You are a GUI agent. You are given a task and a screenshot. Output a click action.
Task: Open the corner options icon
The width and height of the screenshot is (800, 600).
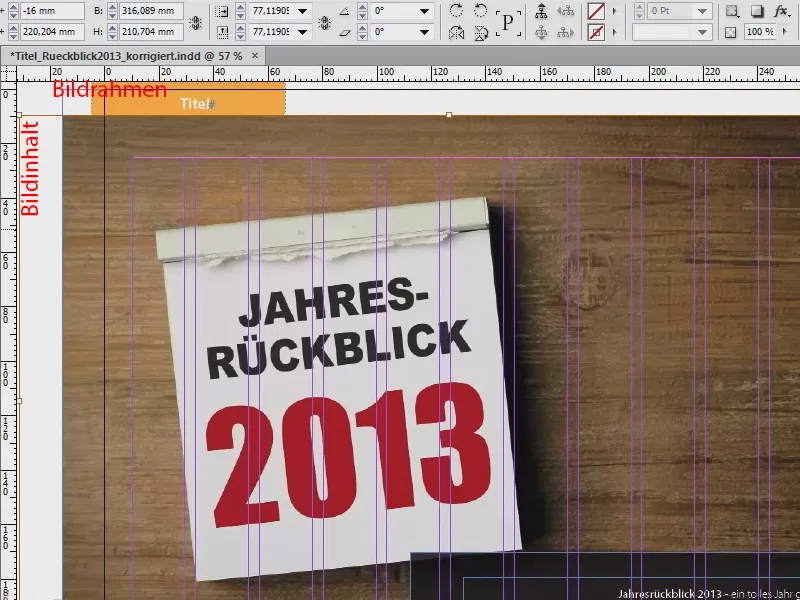click(x=732, y=11)
